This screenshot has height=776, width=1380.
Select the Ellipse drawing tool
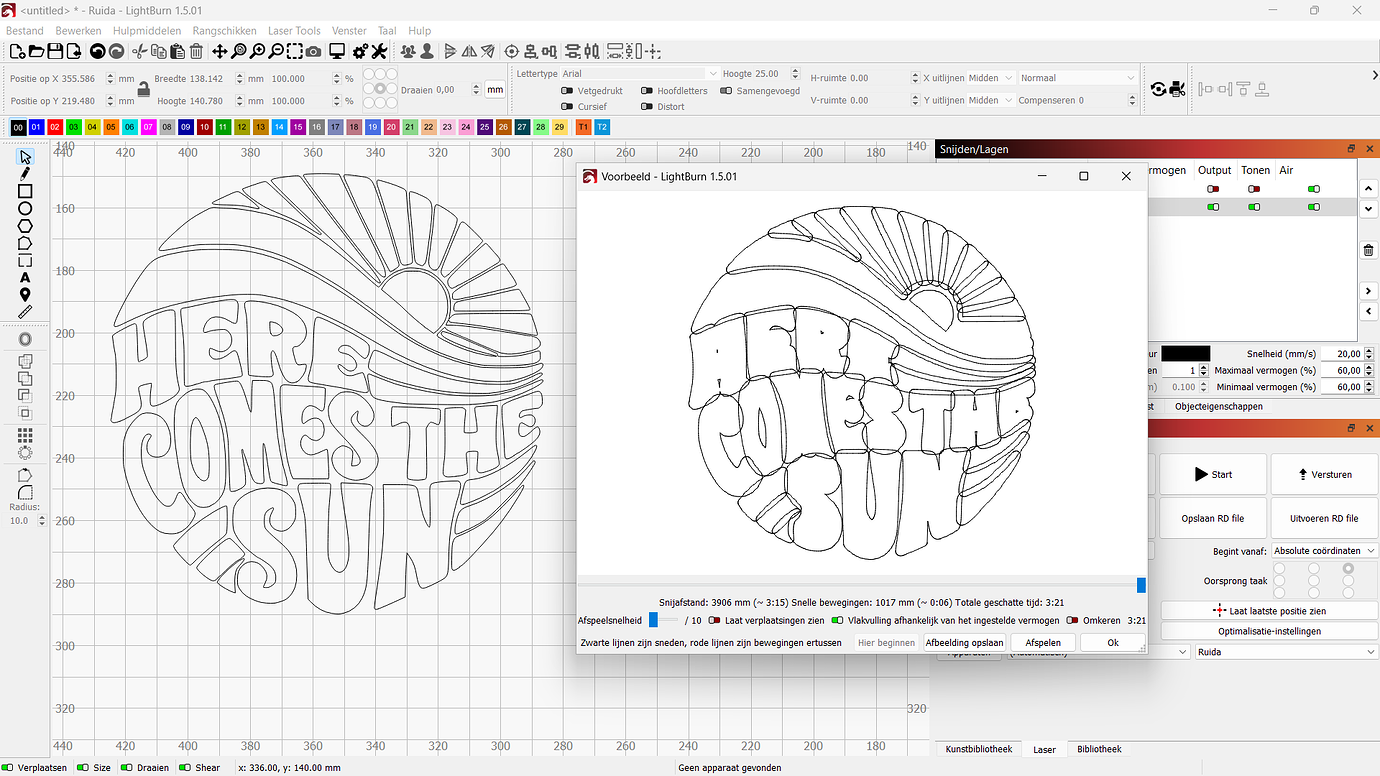[25, 208]
